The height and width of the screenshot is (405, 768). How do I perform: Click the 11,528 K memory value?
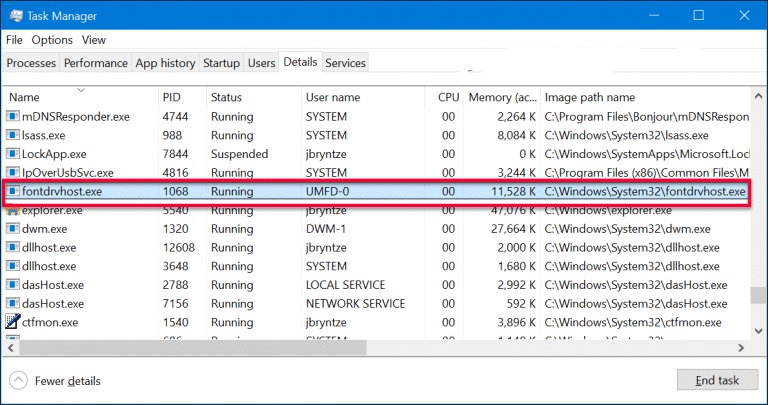pyautogui.click(x=513, y=191)
